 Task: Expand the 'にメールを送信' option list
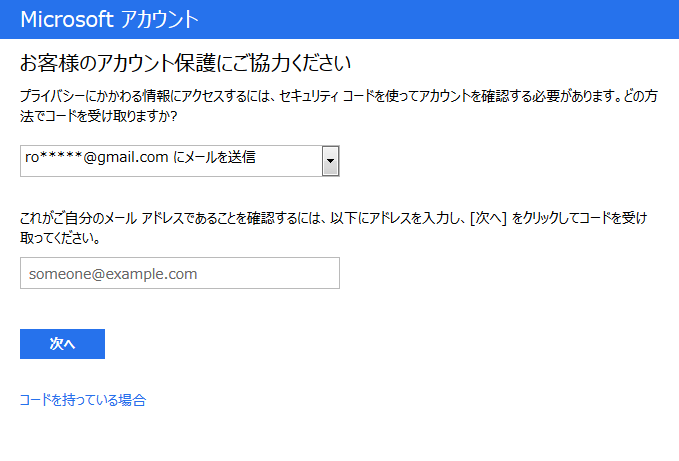coord(180,161)
